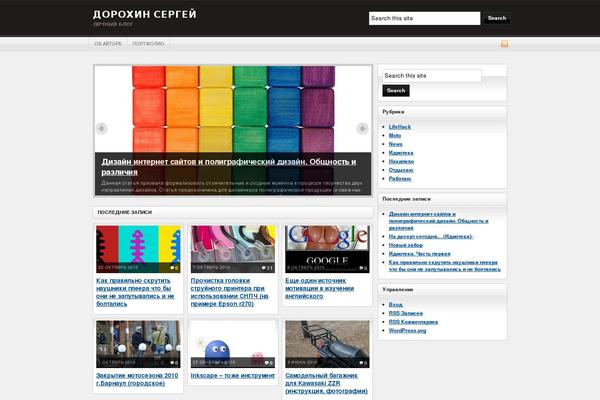Open sidebar post Новый набор
Viewport: 600px width, 400px height.
tap(406, 245)
